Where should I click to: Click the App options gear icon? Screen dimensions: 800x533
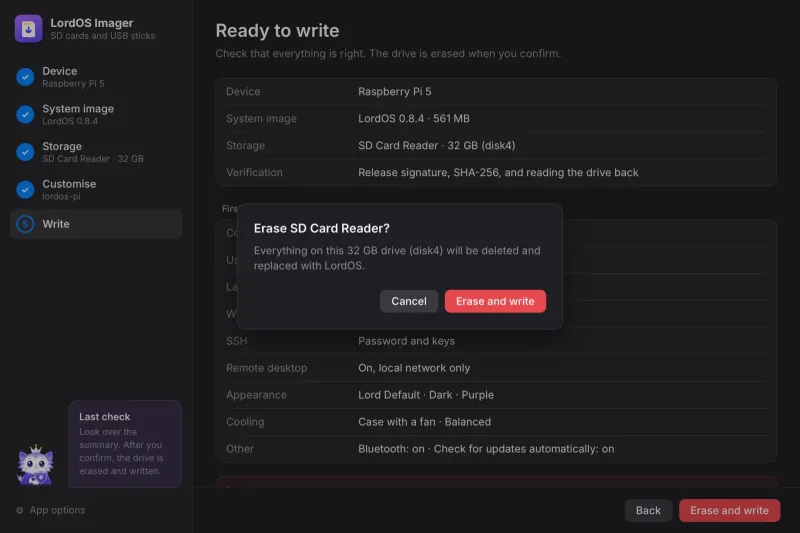point(19,510)
